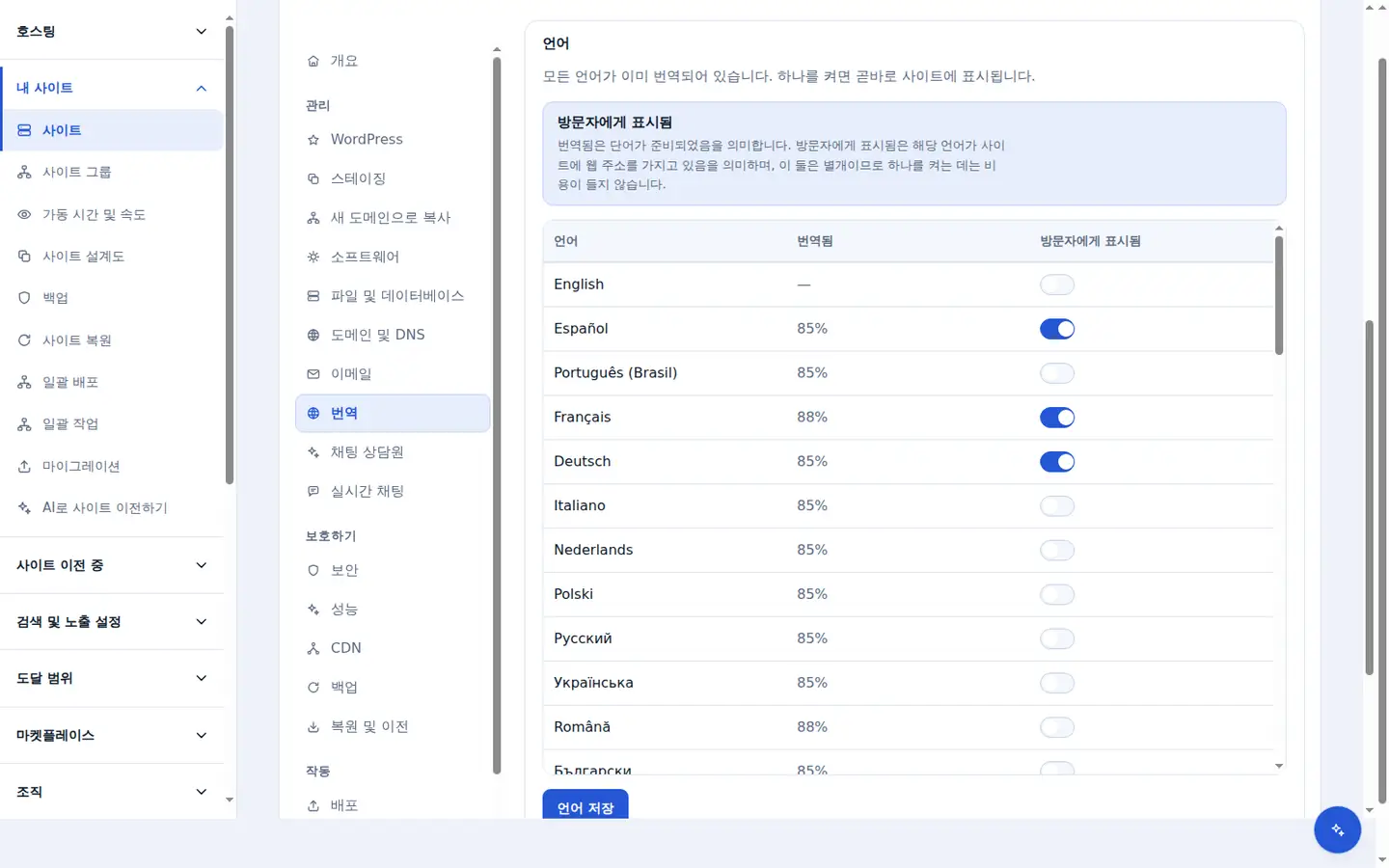Go to 사이트 설계도 in the sidebar
The image size is (1389, 868).
(x=112, y=257)
